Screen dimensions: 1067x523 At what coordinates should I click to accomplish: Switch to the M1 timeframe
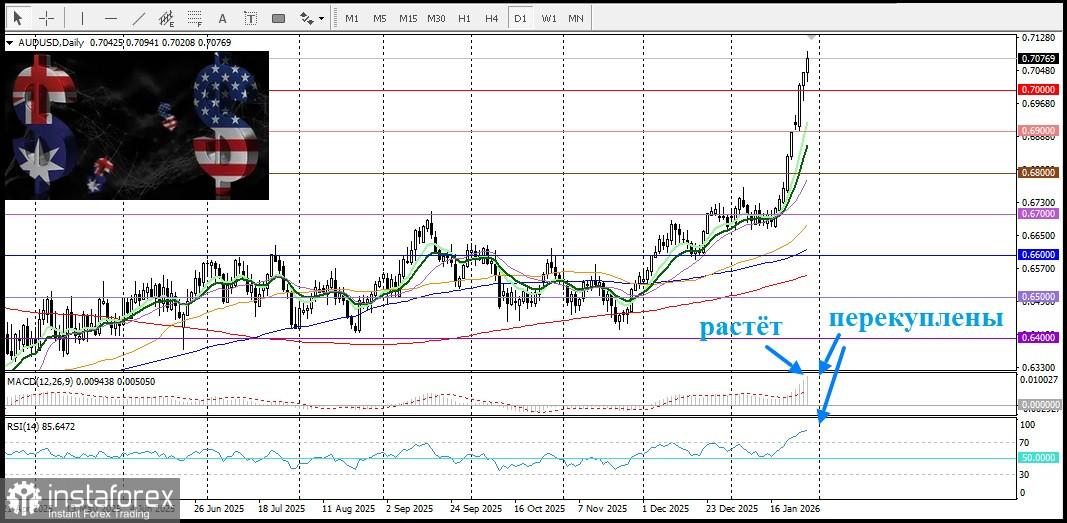click(x=352, y=18)
